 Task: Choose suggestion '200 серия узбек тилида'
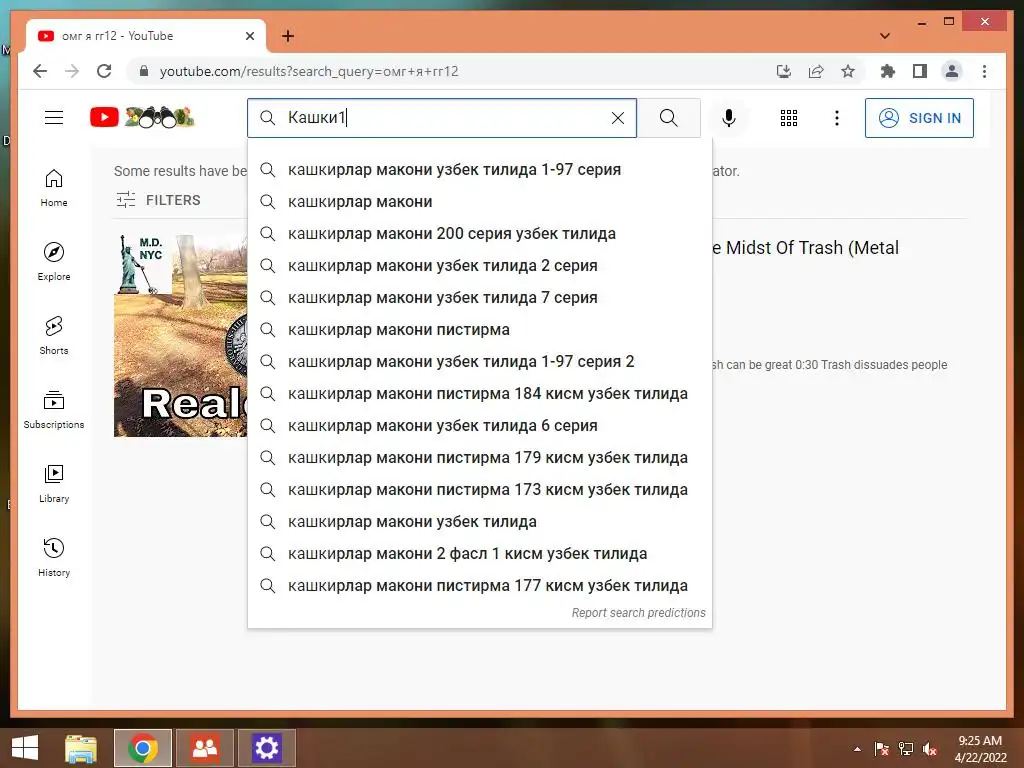[x=480, y=234]
